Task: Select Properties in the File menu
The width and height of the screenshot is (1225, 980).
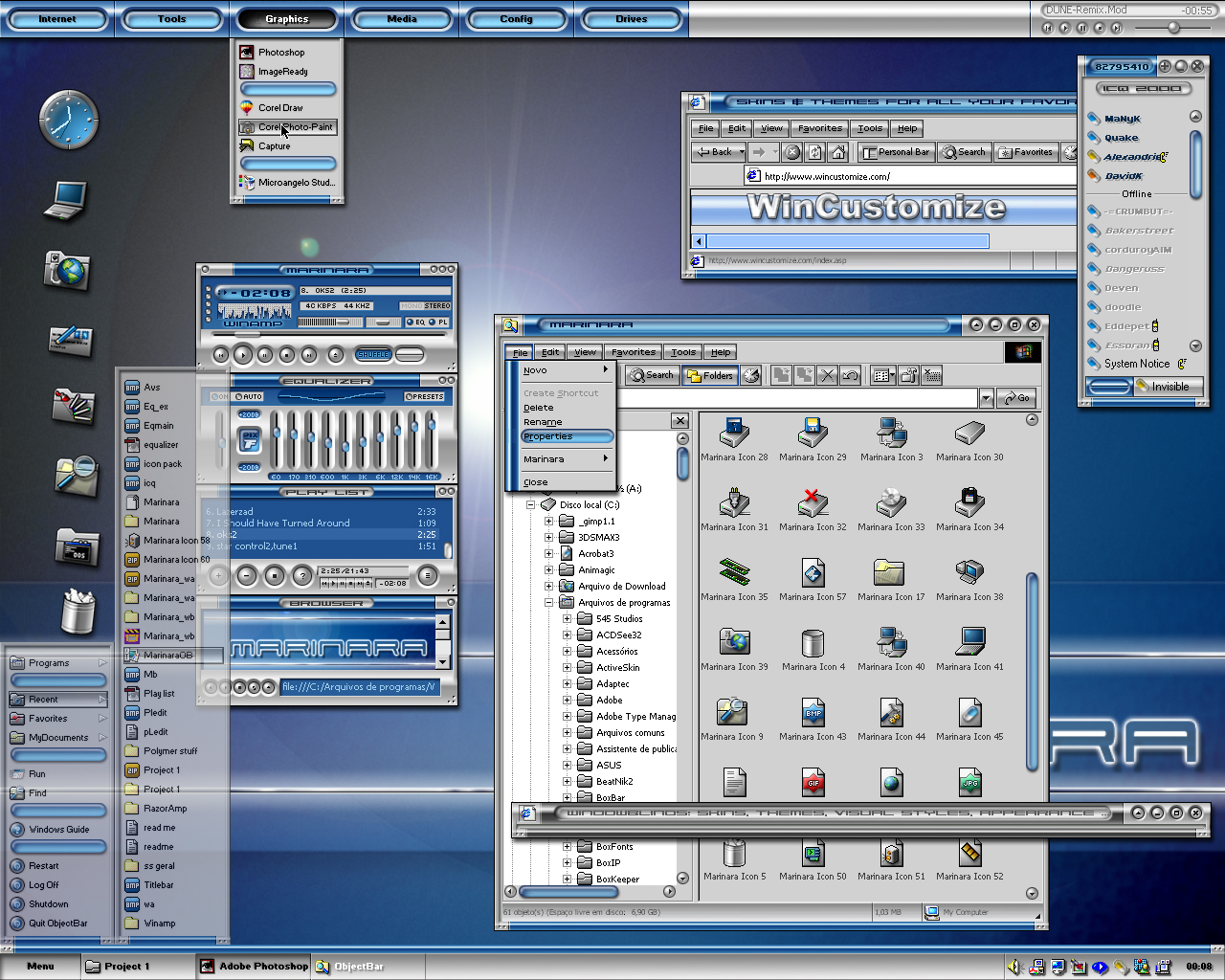Action: click(567, 436)
